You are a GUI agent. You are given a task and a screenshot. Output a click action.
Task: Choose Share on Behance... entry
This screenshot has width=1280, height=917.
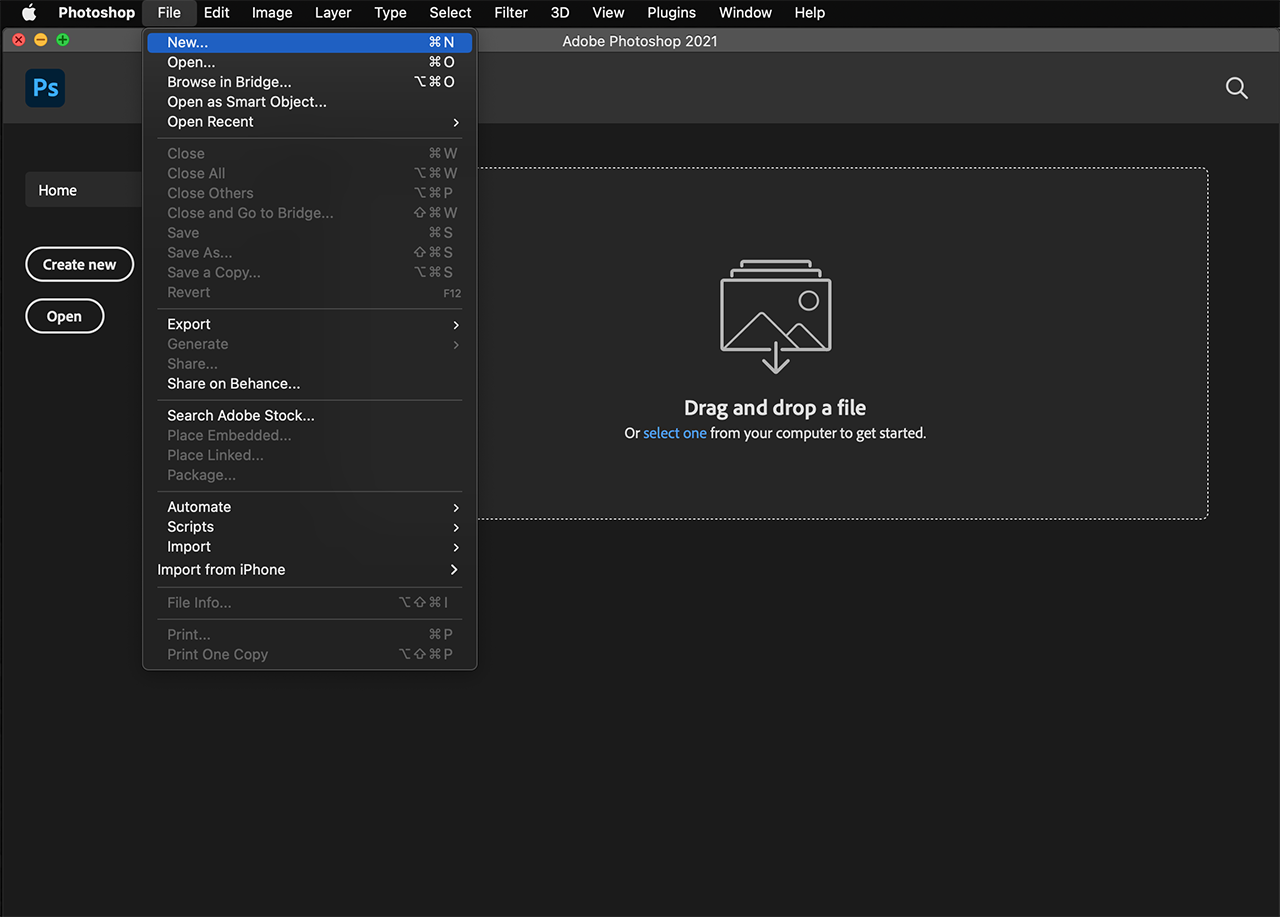310,384
